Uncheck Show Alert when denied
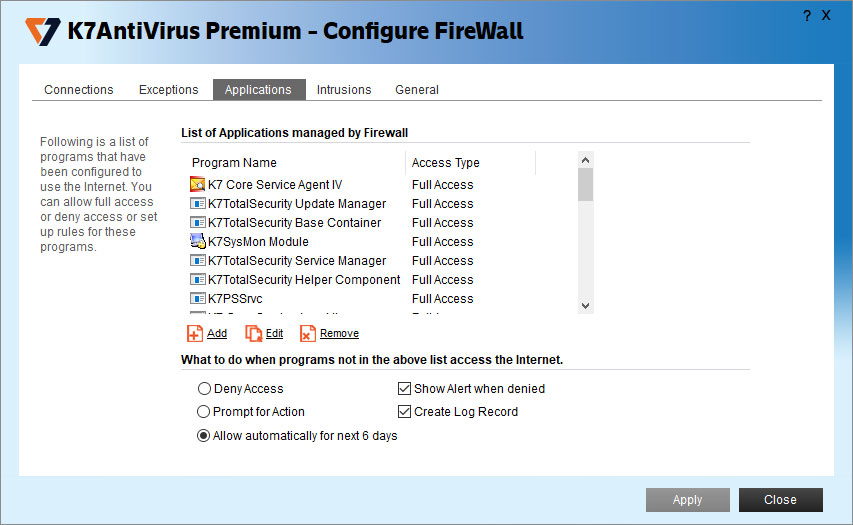The image size is (853, 525). tap(404, 388)
